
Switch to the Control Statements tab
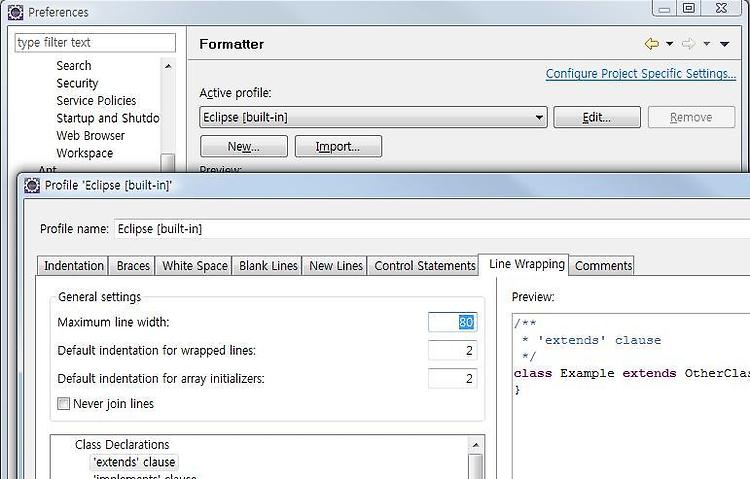424,266
